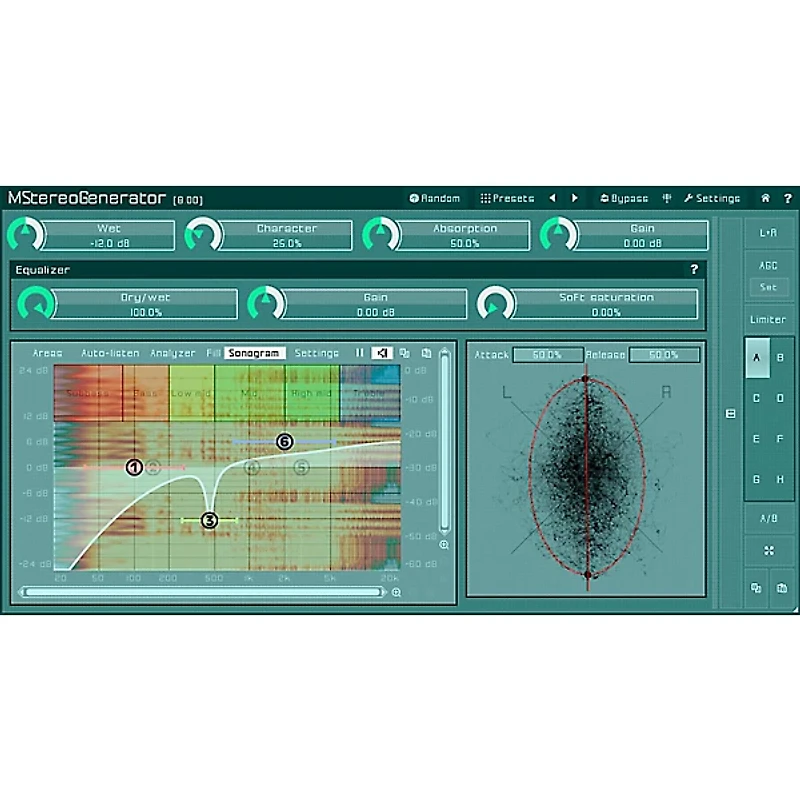The image size is (800, 800).
Task: Toggle Auto-listen in the equalizer
Action: [x=110, y=353]
